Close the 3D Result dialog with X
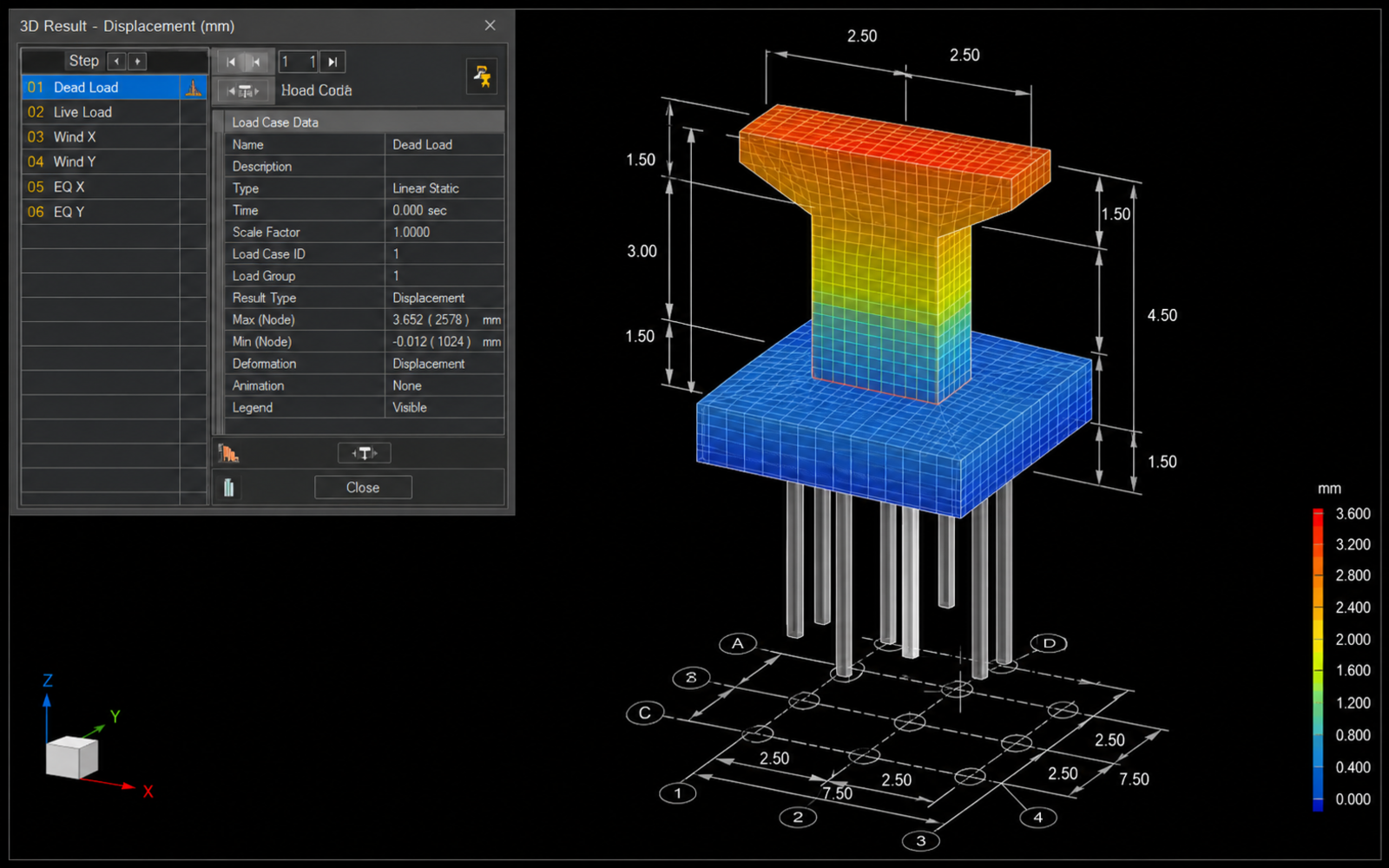The image size is (1389, 868). point(490,25)
